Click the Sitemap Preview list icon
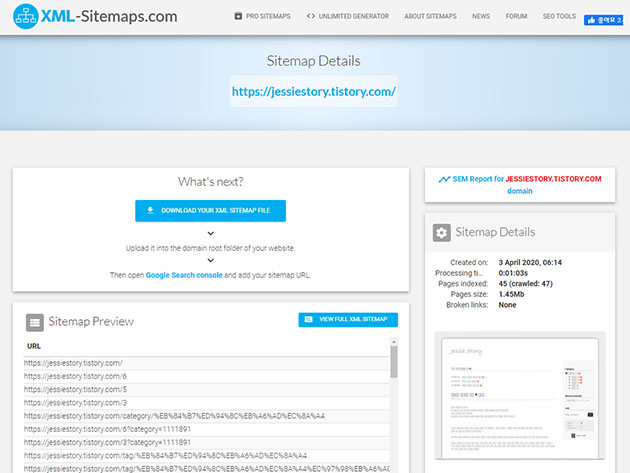 (35, 322)
